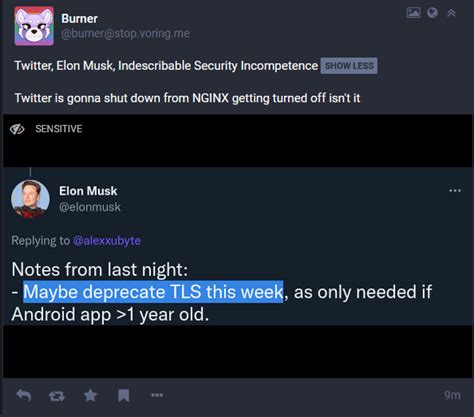Favourite the post with the star icon
Viewport: 474px width, 417px height.
[90, 396]
